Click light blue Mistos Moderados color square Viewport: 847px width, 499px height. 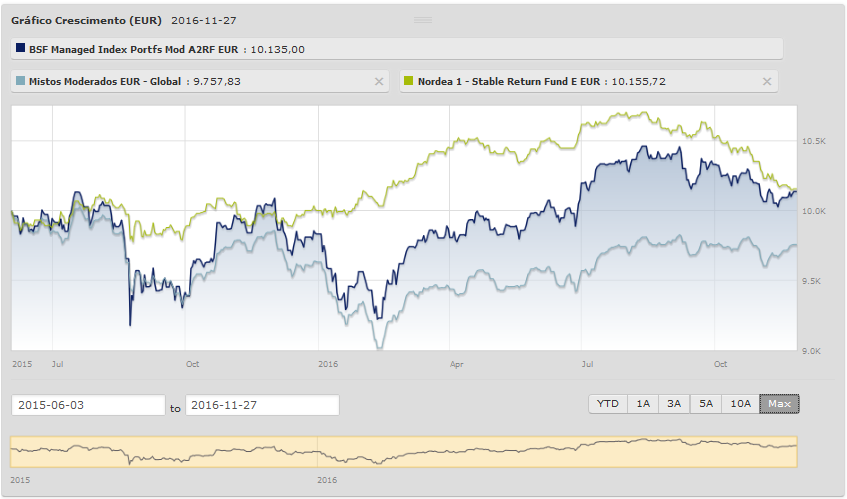tap(21, 81)
